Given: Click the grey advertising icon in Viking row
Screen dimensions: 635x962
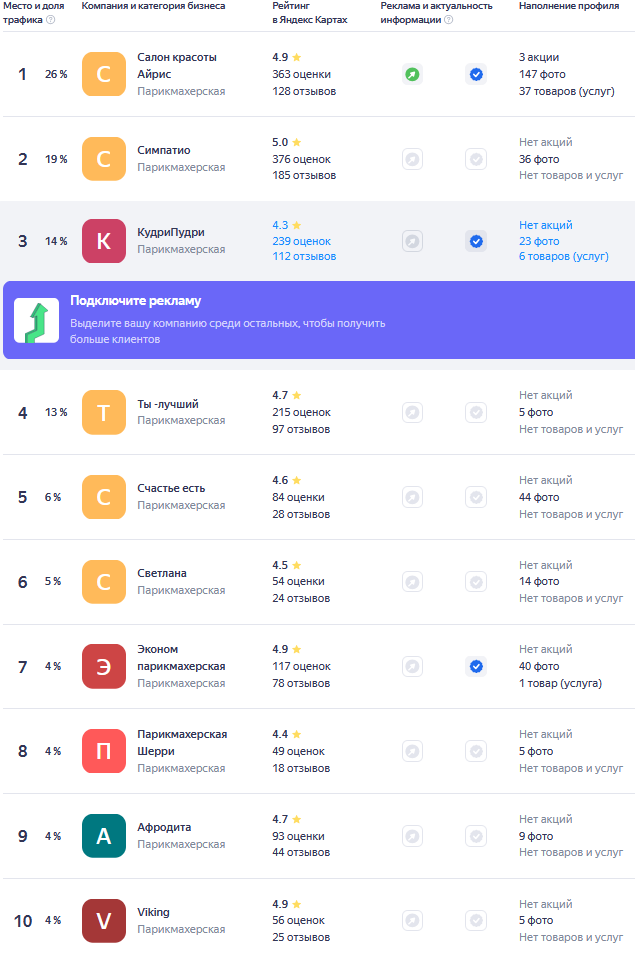Looking at the screenshot, I should pos(412,920).
